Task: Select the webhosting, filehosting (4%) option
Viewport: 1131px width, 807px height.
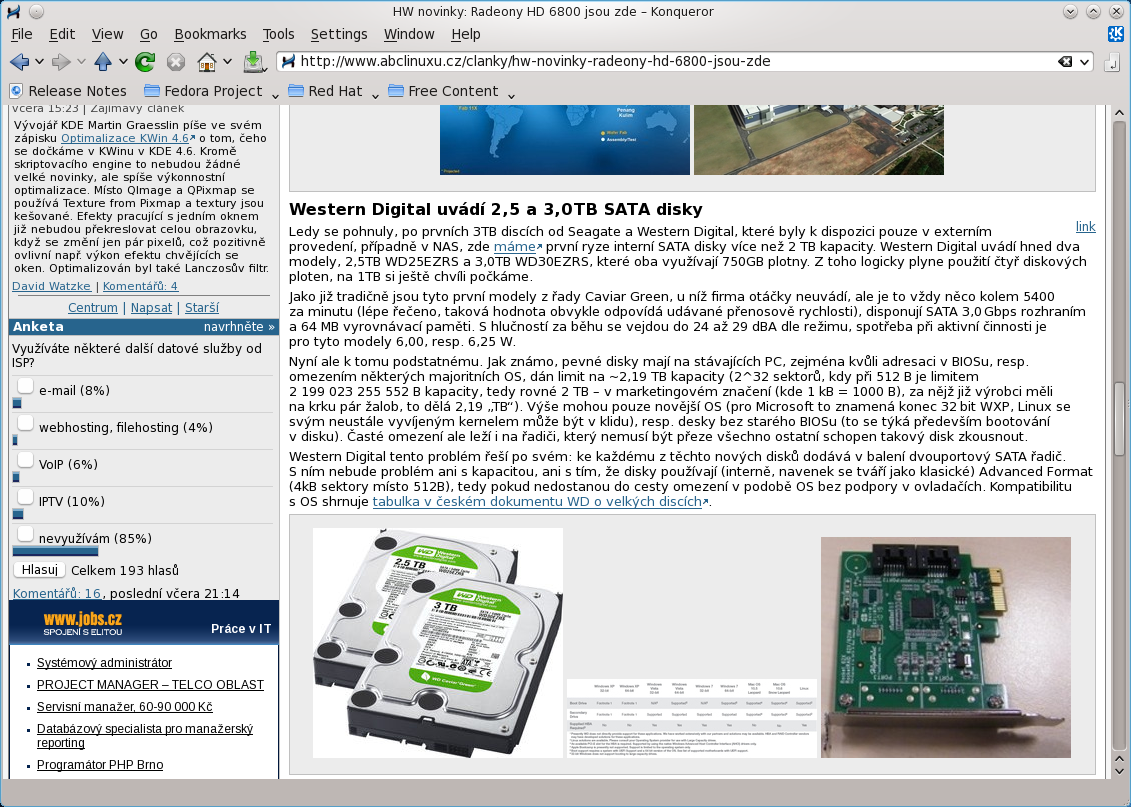Action: click(x=25, y=423)
